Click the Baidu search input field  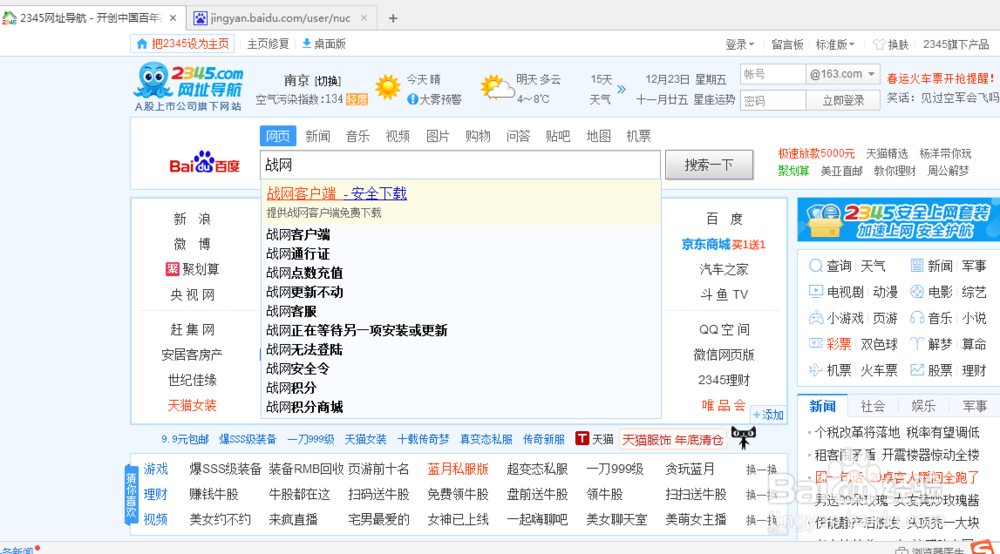pyautogui.click(x=460, y=165)
